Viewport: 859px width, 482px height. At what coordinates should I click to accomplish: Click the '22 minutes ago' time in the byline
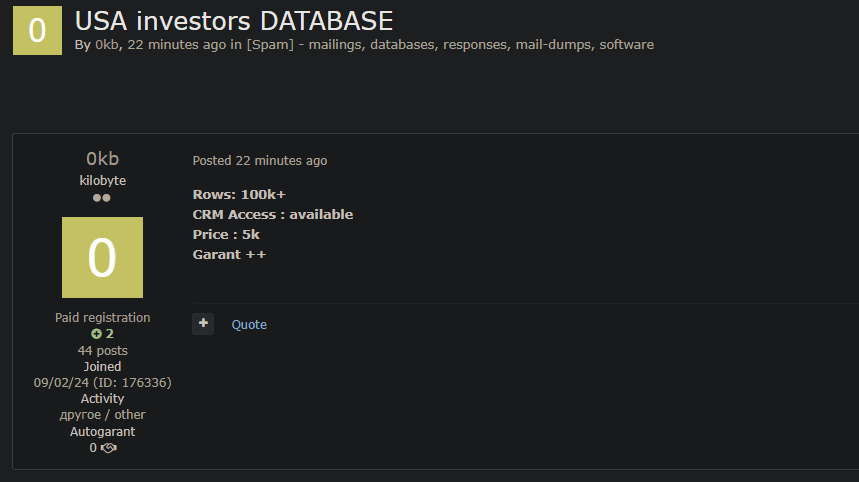[176, 45]
